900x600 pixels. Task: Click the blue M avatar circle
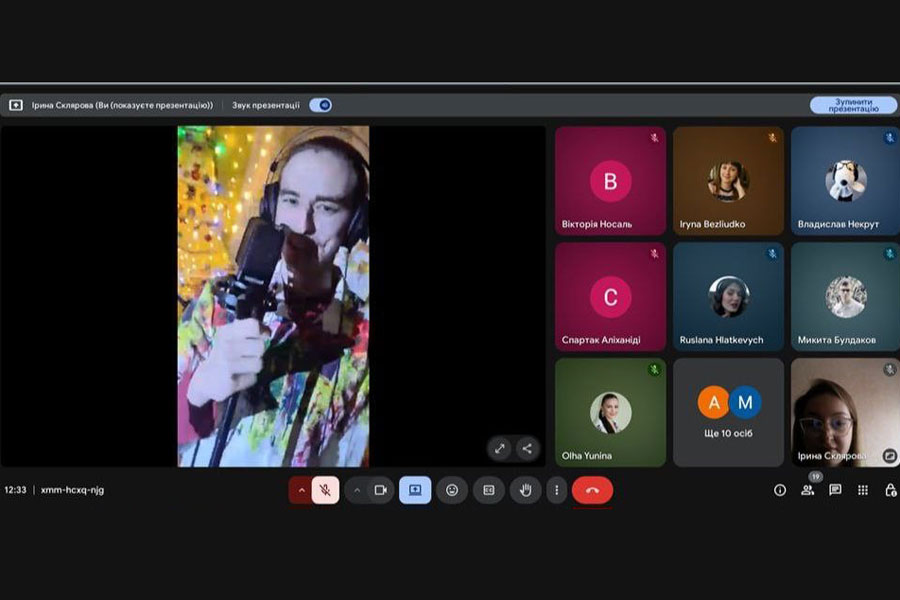745,402
